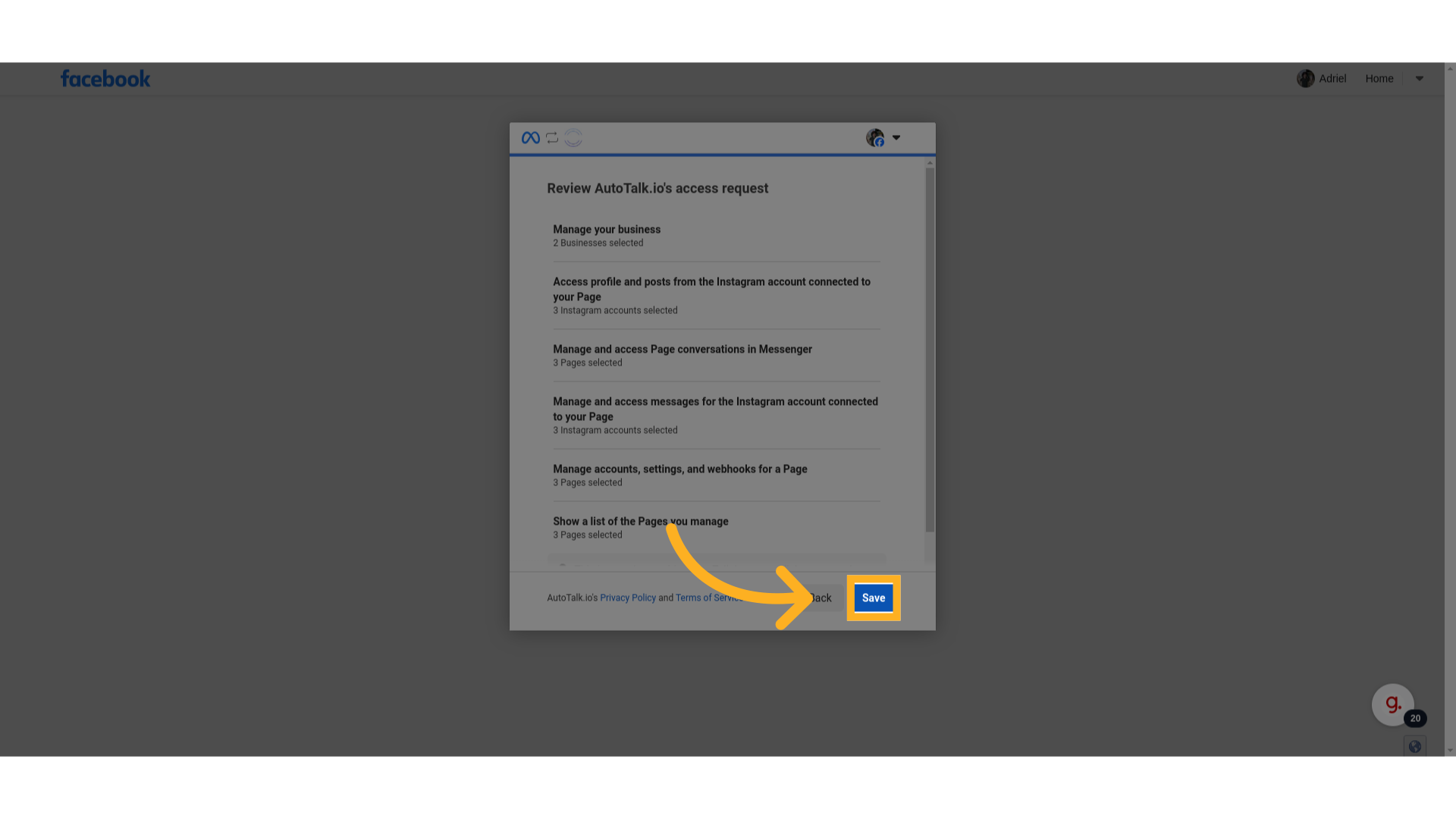Click the page scrollbar down arrow
This screenshot has width=1456, height=819.
[1450, 751]
